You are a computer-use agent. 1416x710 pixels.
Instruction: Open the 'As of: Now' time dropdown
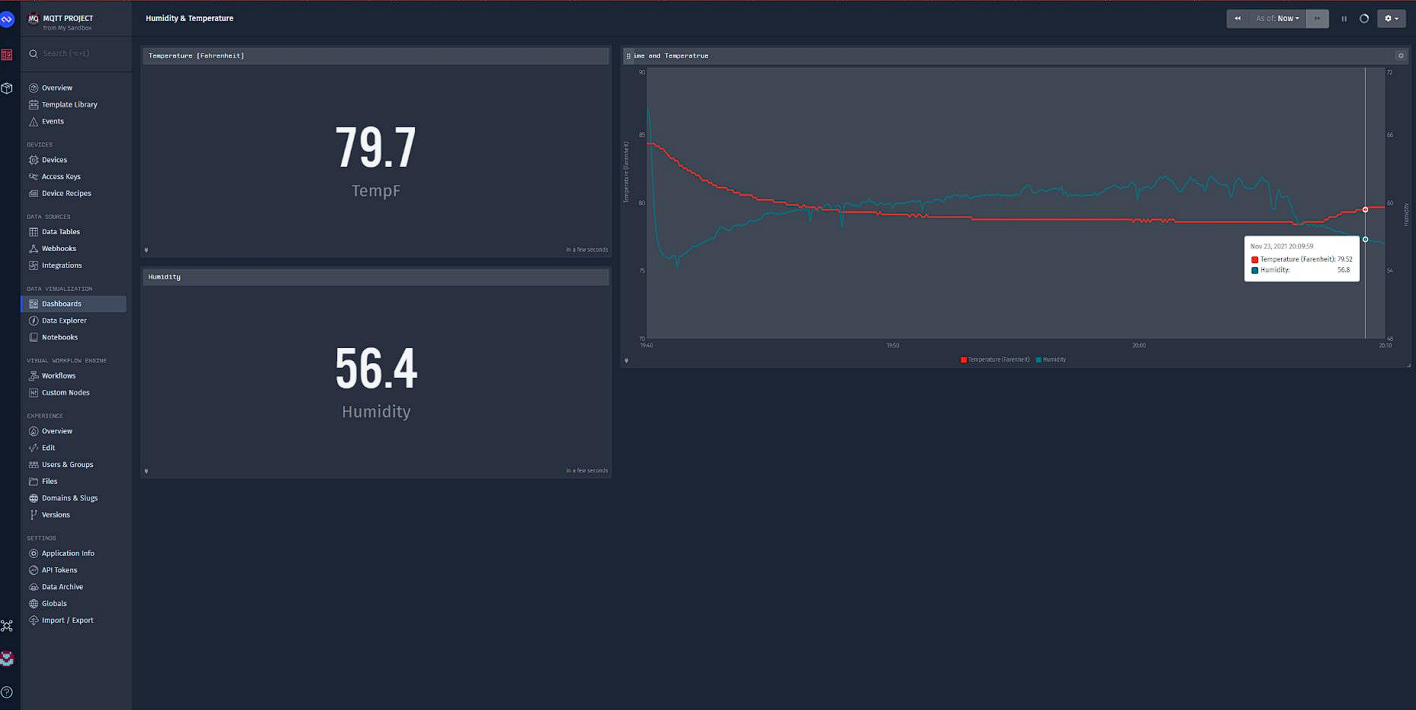click(x=1278, y=19)
